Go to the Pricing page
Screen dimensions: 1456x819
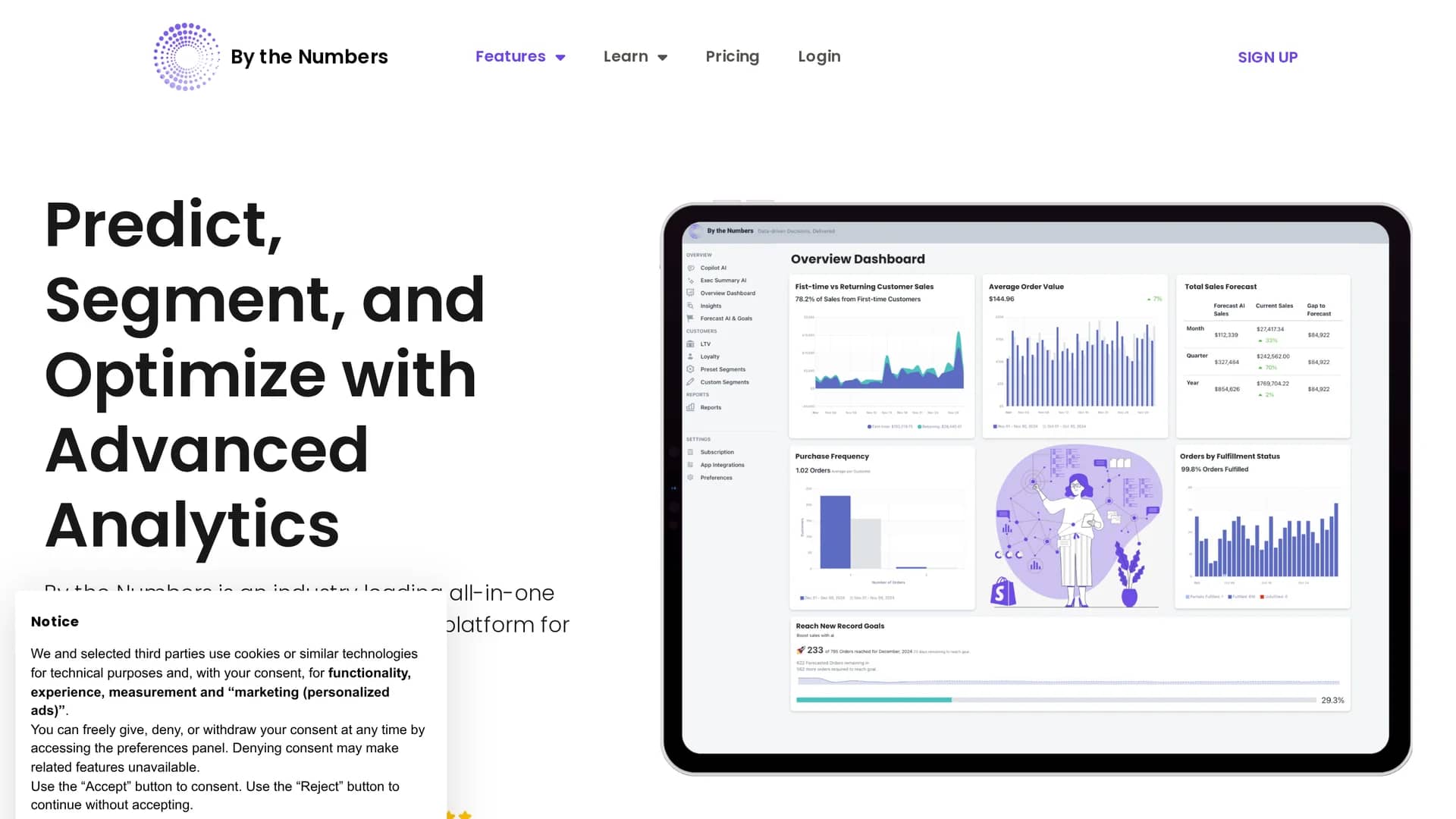click(x=732, y=57)
